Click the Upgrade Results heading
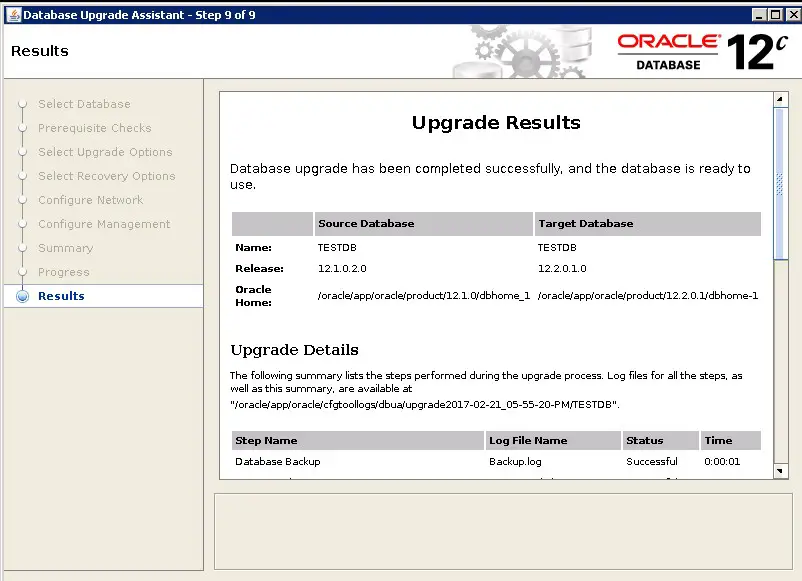This screenshot has width=802, height=581. pos(496,123)
